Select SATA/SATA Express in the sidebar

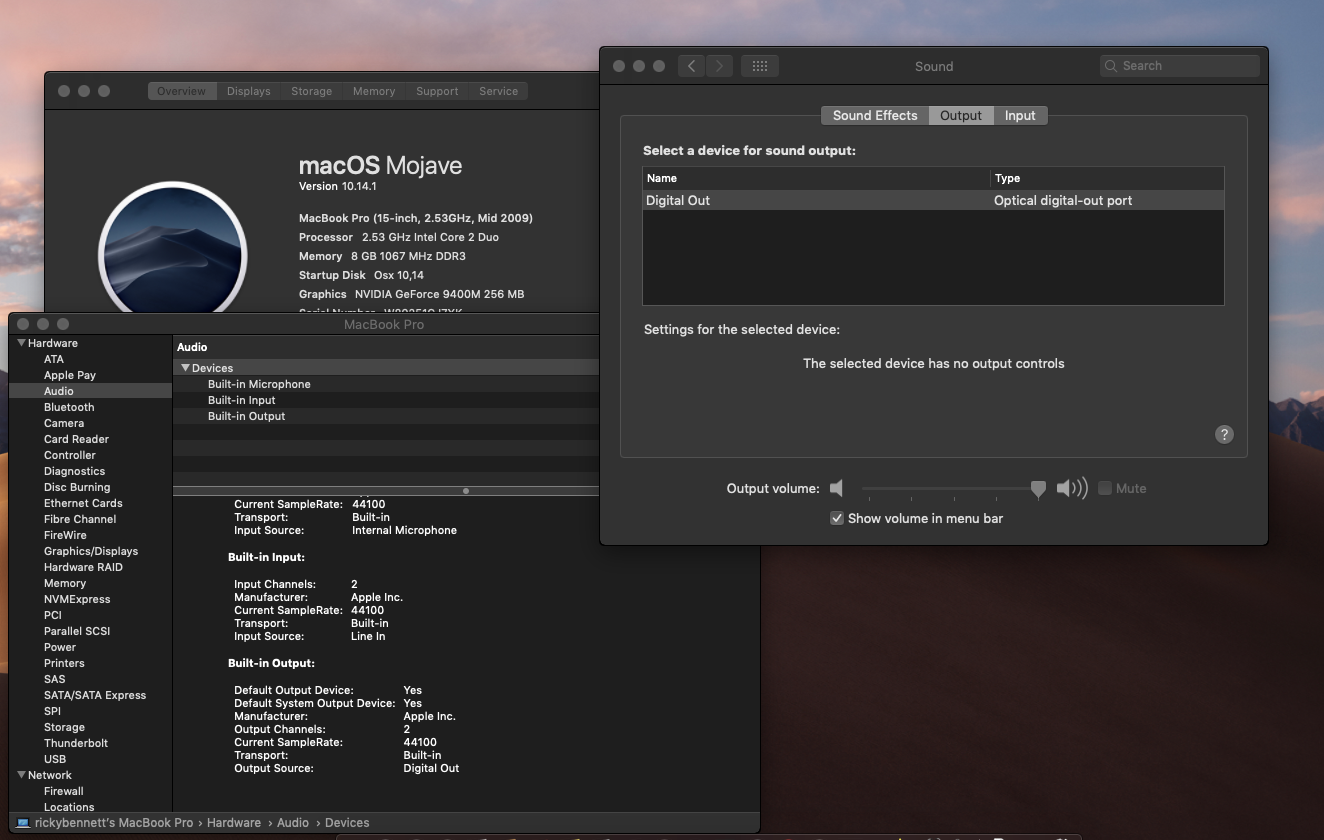[95, 695]
